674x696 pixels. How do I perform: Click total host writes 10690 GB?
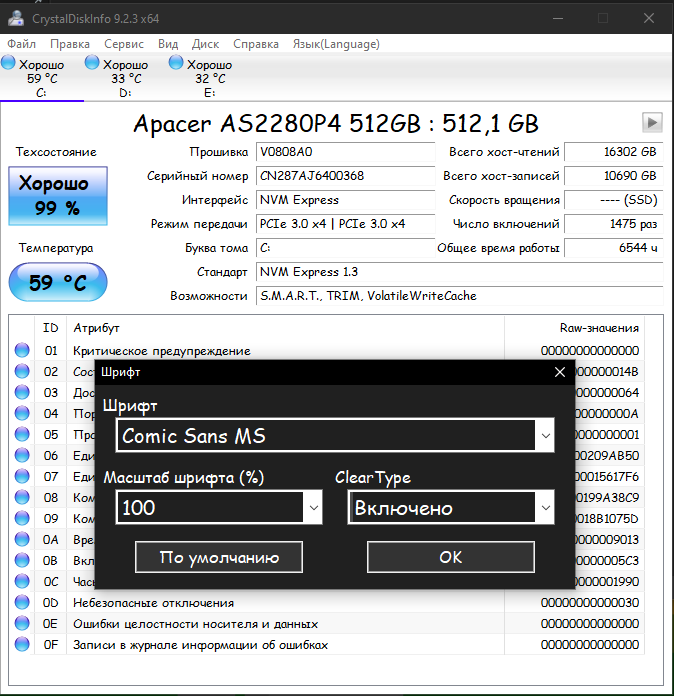point(614,176)
